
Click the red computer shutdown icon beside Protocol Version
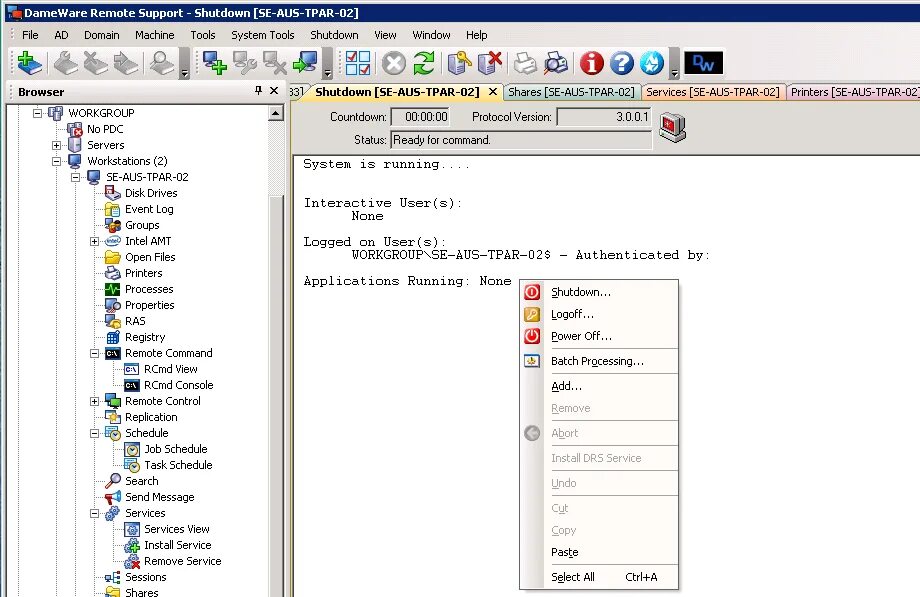(x=672, y=127)
